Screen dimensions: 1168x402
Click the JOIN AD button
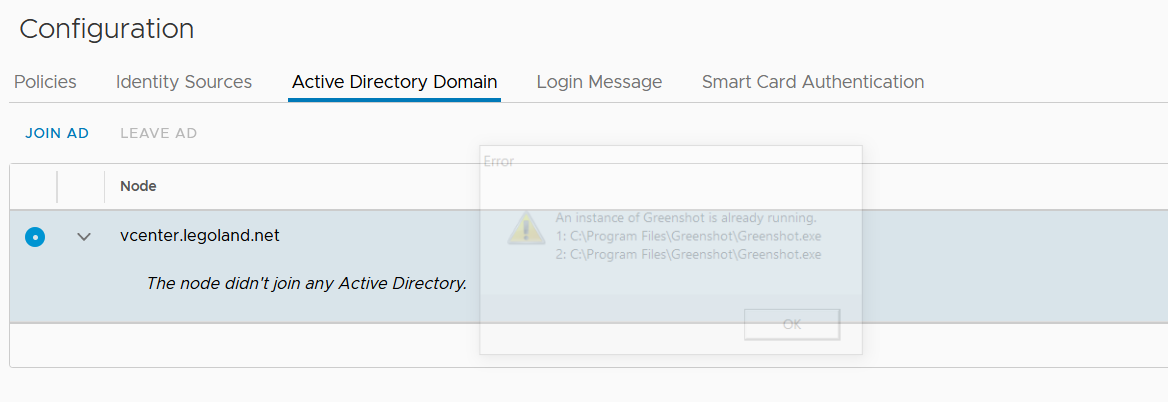tap(57, 134)
